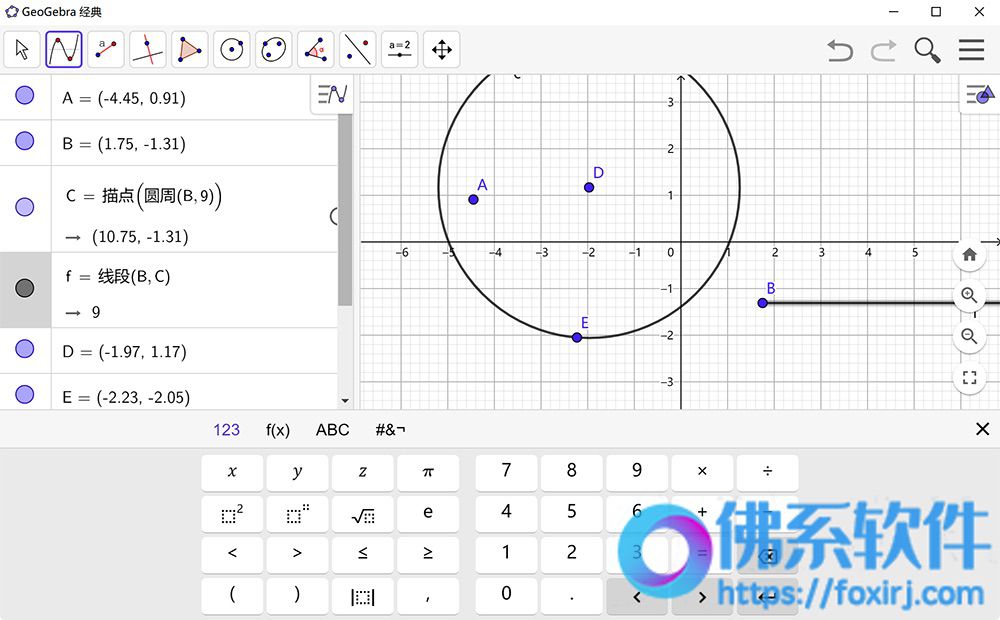Toggle fullscreen graphics view
The image size is (1000, 620).
click(969, 378)
